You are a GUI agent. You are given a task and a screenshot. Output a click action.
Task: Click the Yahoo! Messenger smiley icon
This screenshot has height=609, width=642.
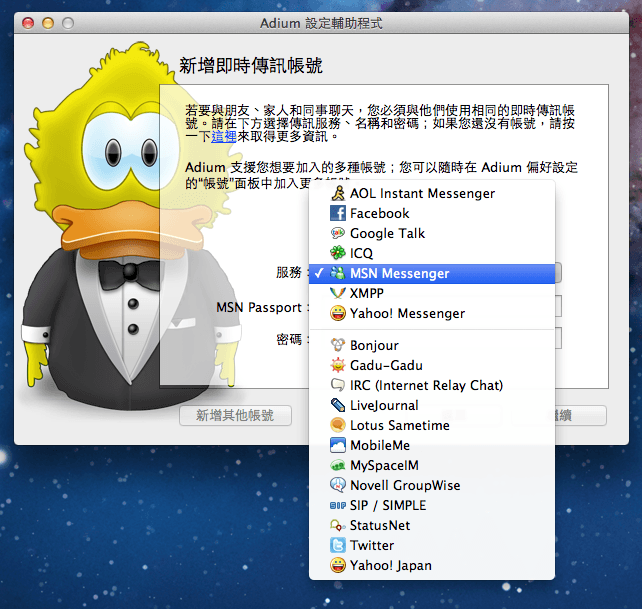click(x=338, y=313)
